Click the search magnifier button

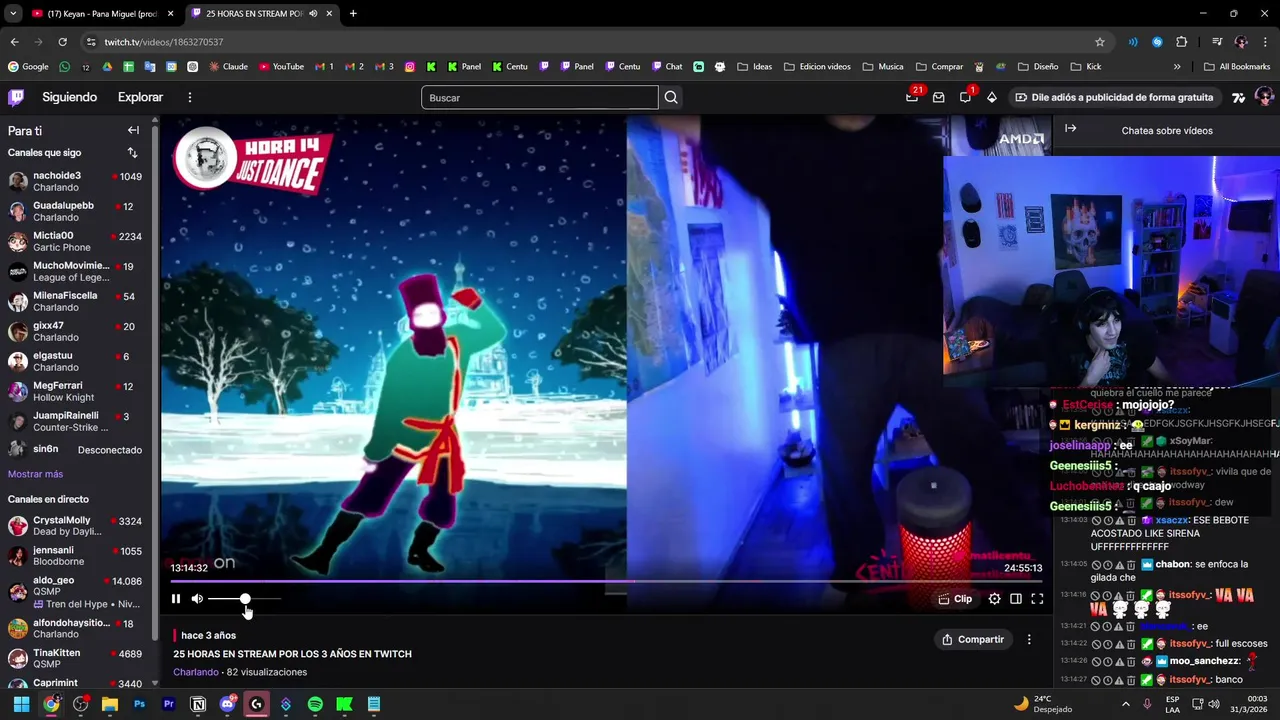coord(671,97)
